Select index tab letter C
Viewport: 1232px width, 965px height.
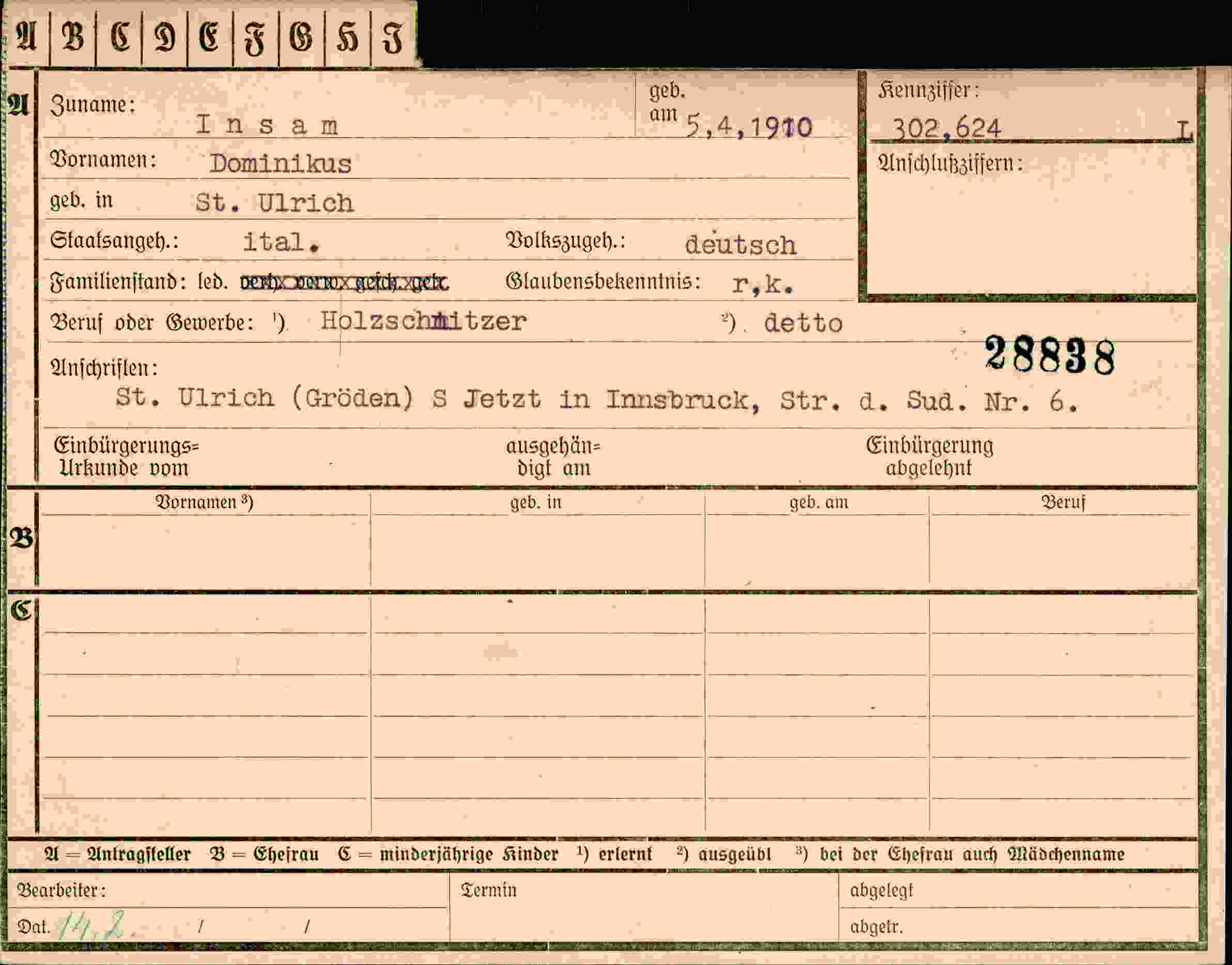(x=119, y=37)
